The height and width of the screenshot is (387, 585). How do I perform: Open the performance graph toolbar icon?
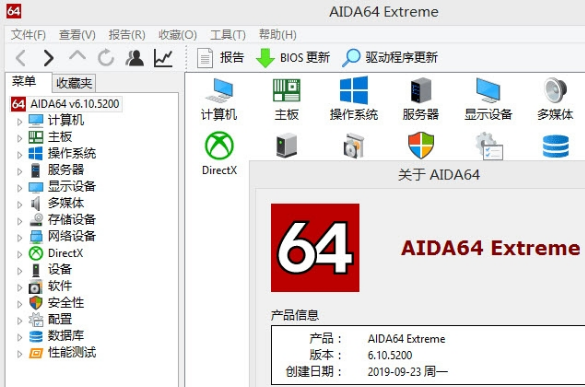[163, 58]
